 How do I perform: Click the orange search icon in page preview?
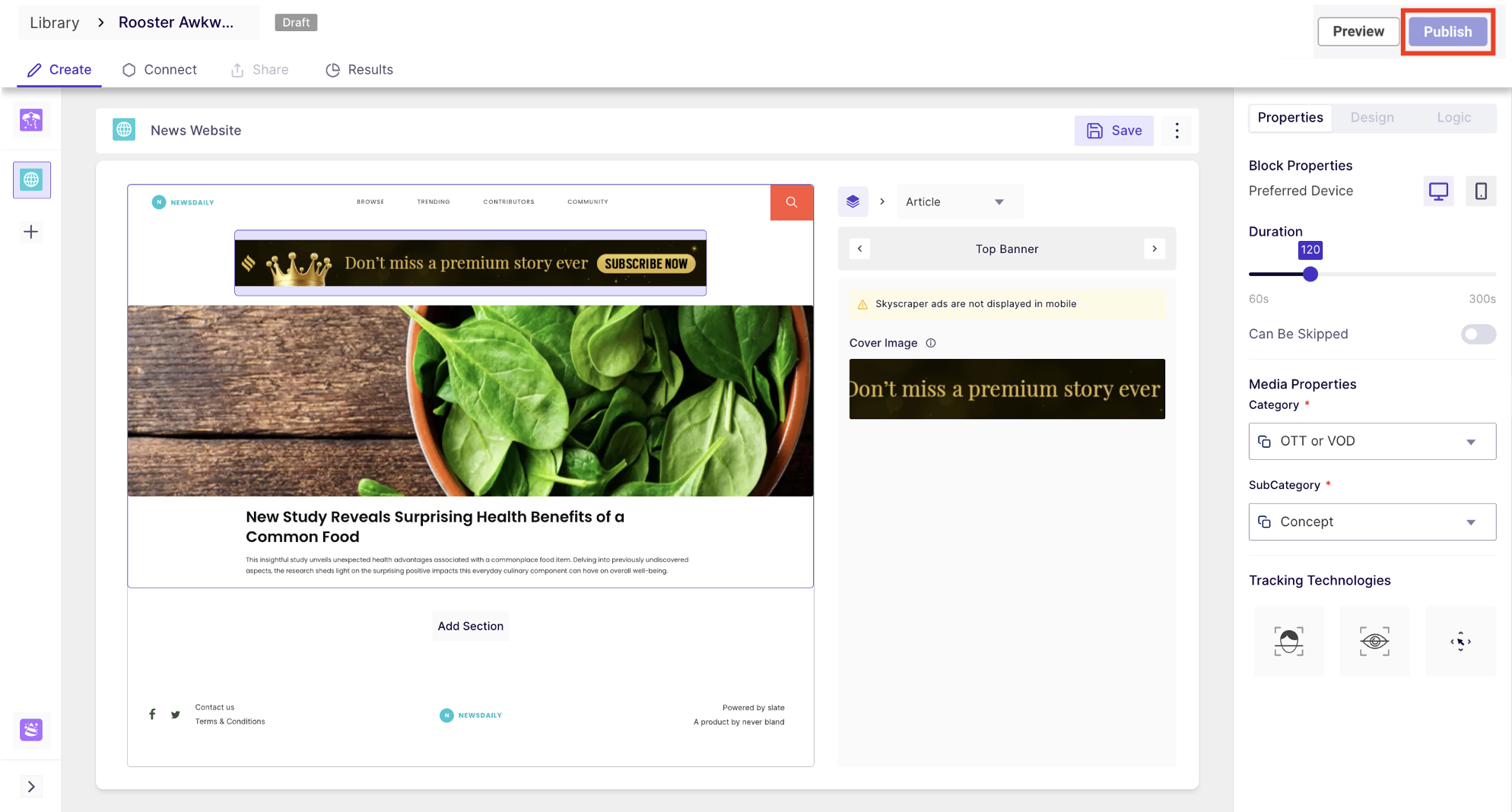pyautogui.click(x=791, y=202)
